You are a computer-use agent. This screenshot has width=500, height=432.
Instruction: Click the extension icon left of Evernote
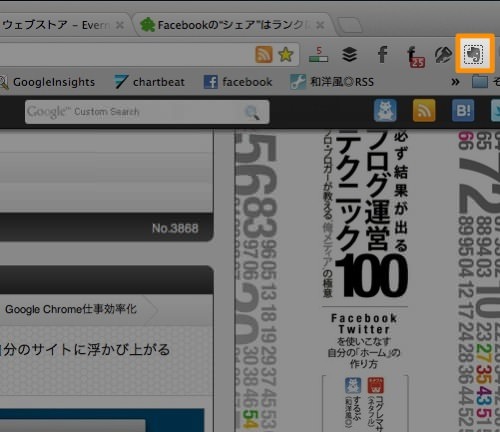click(444, 55)
